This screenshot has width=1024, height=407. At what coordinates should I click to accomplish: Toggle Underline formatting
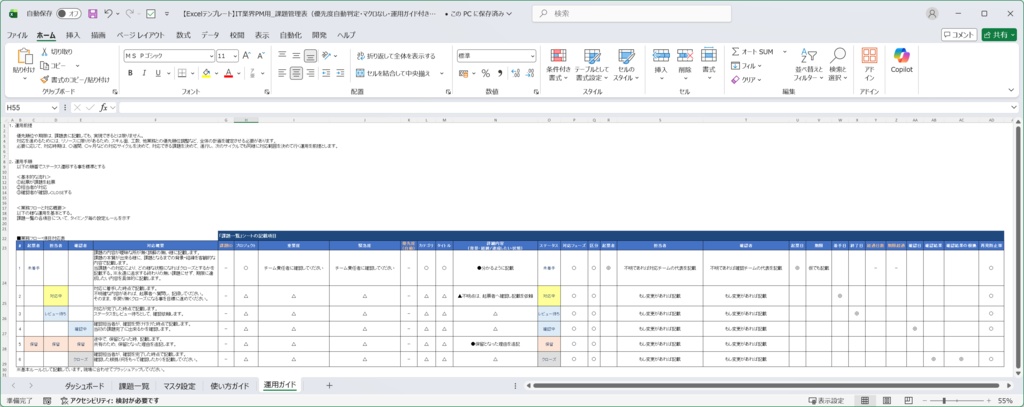159,73
